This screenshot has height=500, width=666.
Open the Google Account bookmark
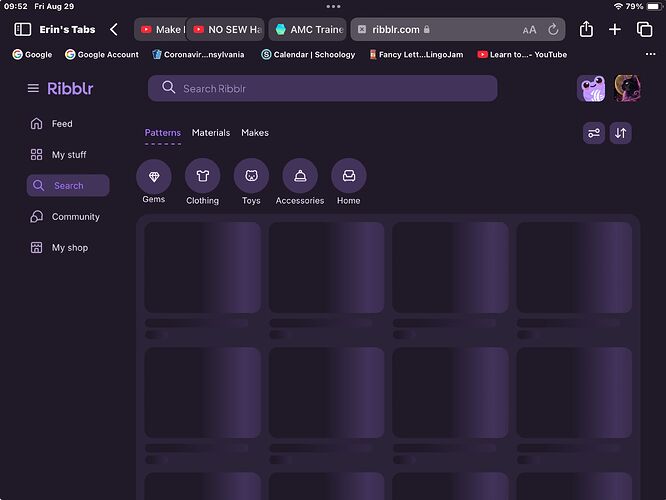pos(102,54)
